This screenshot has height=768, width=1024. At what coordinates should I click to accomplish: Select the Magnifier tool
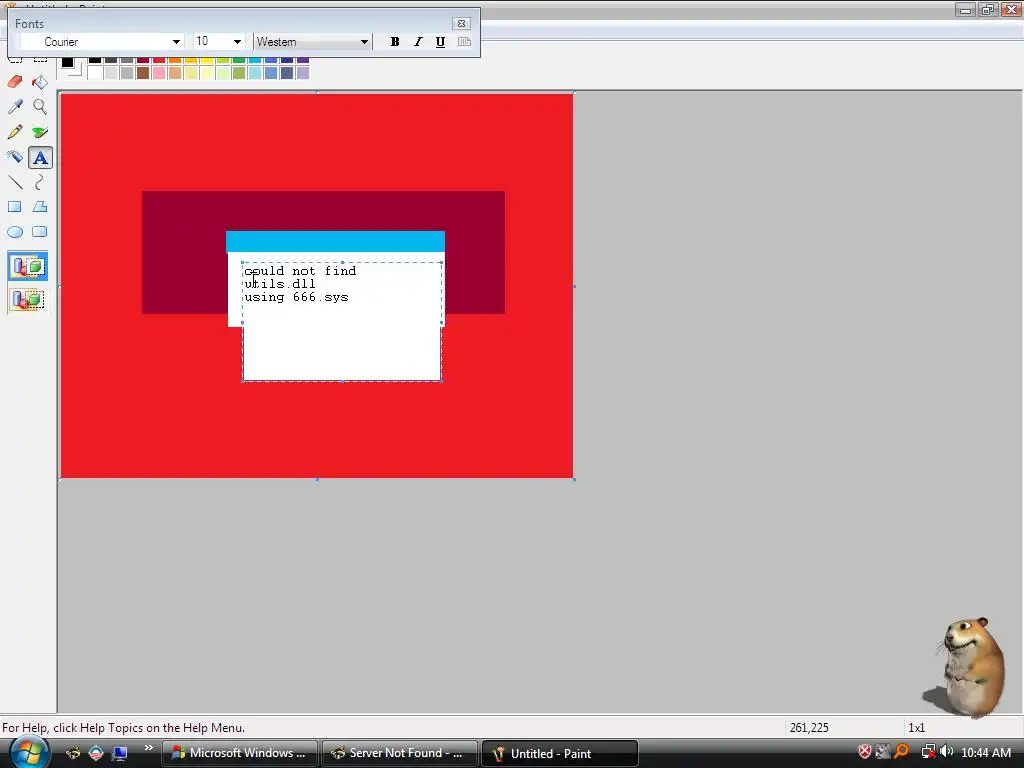pos(40,106)
